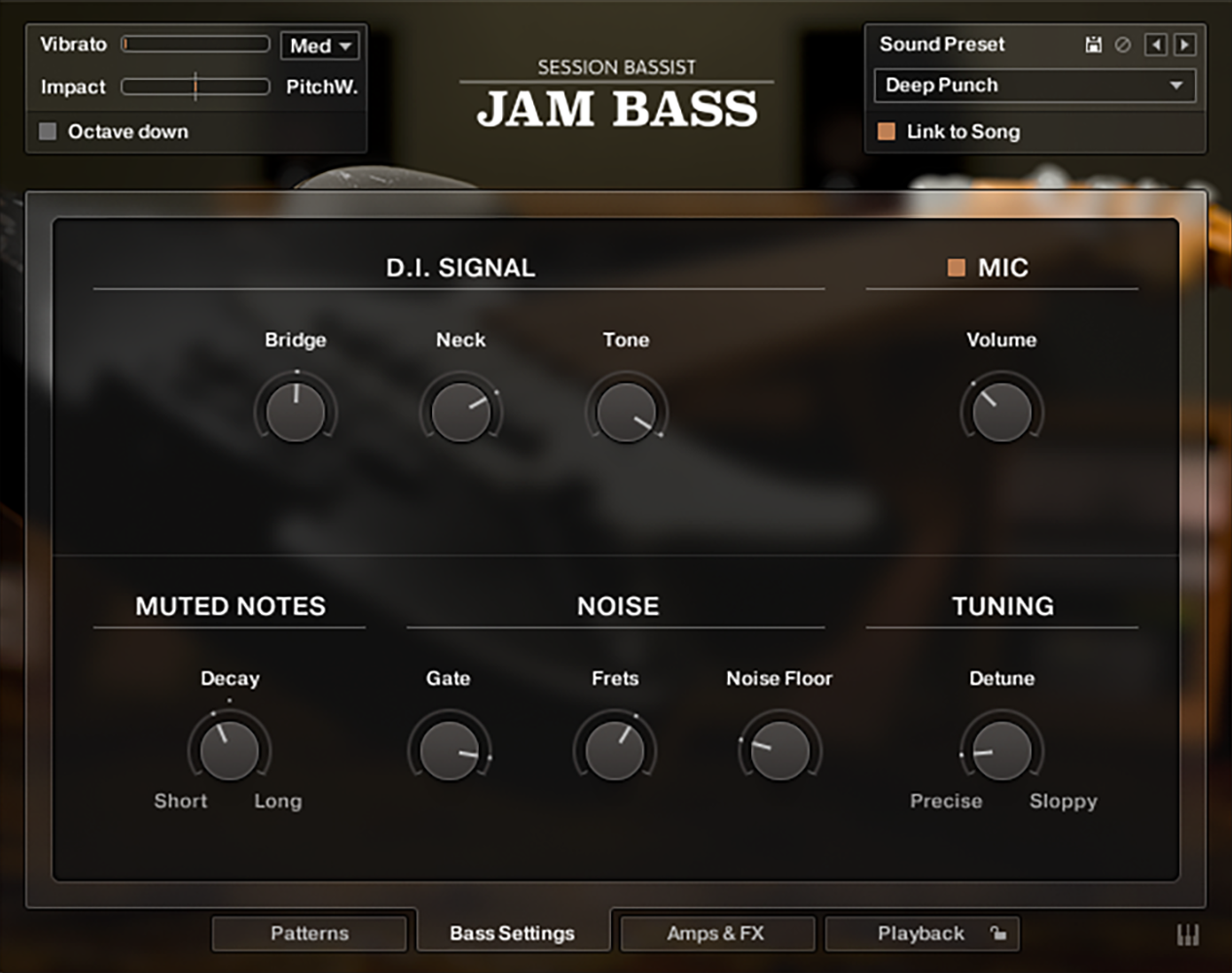Click the Tone knob under D.I. Signal
The image size is (1232, 973).
[626, 411]
